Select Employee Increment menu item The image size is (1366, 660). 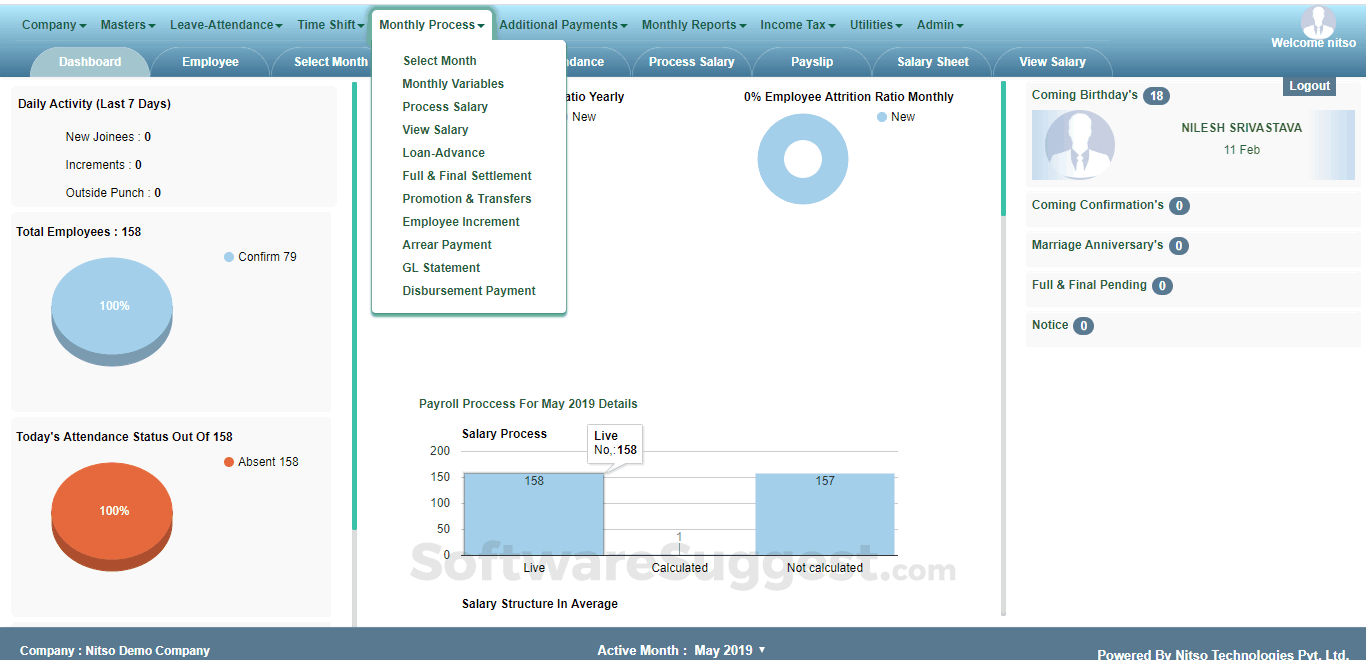[x=461, y=222]
